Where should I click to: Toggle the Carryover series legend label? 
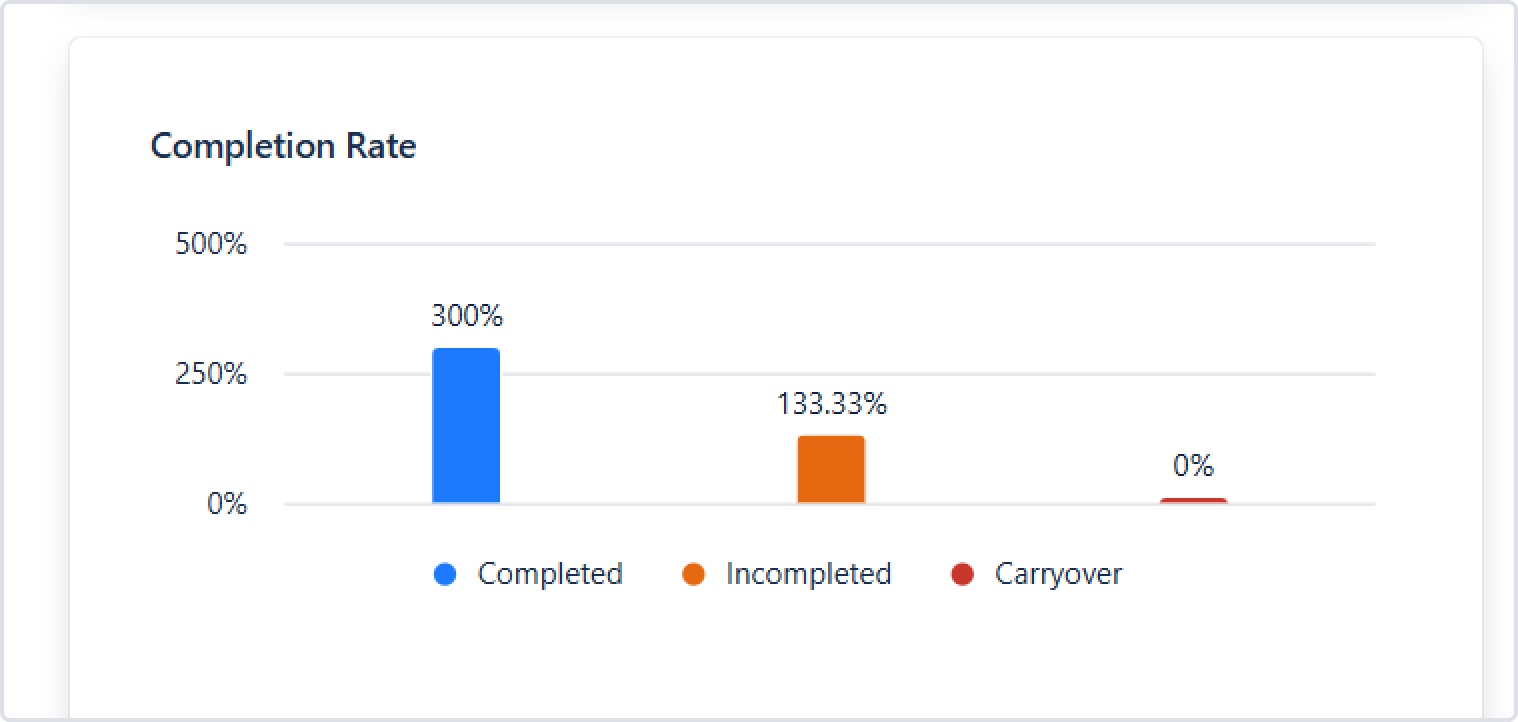[1058, 575]
